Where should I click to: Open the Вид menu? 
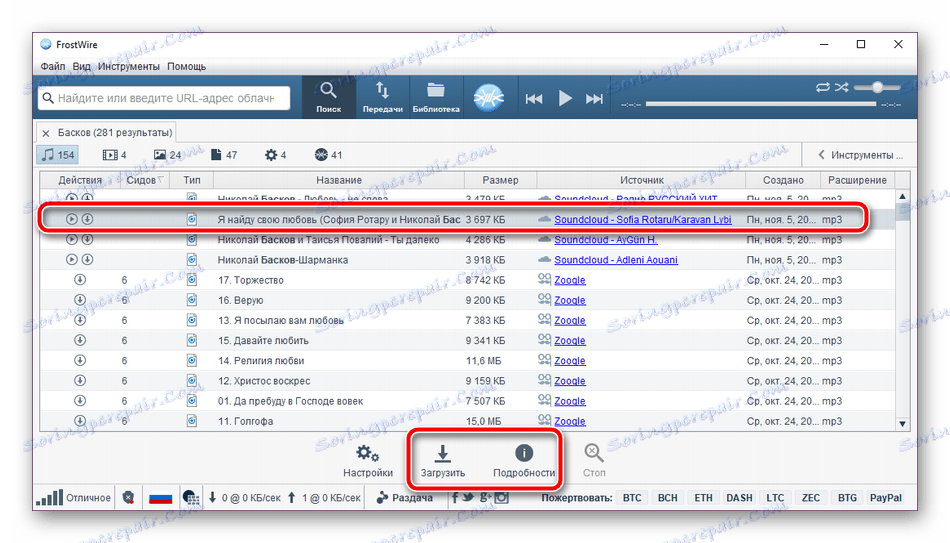coord(81,66)
